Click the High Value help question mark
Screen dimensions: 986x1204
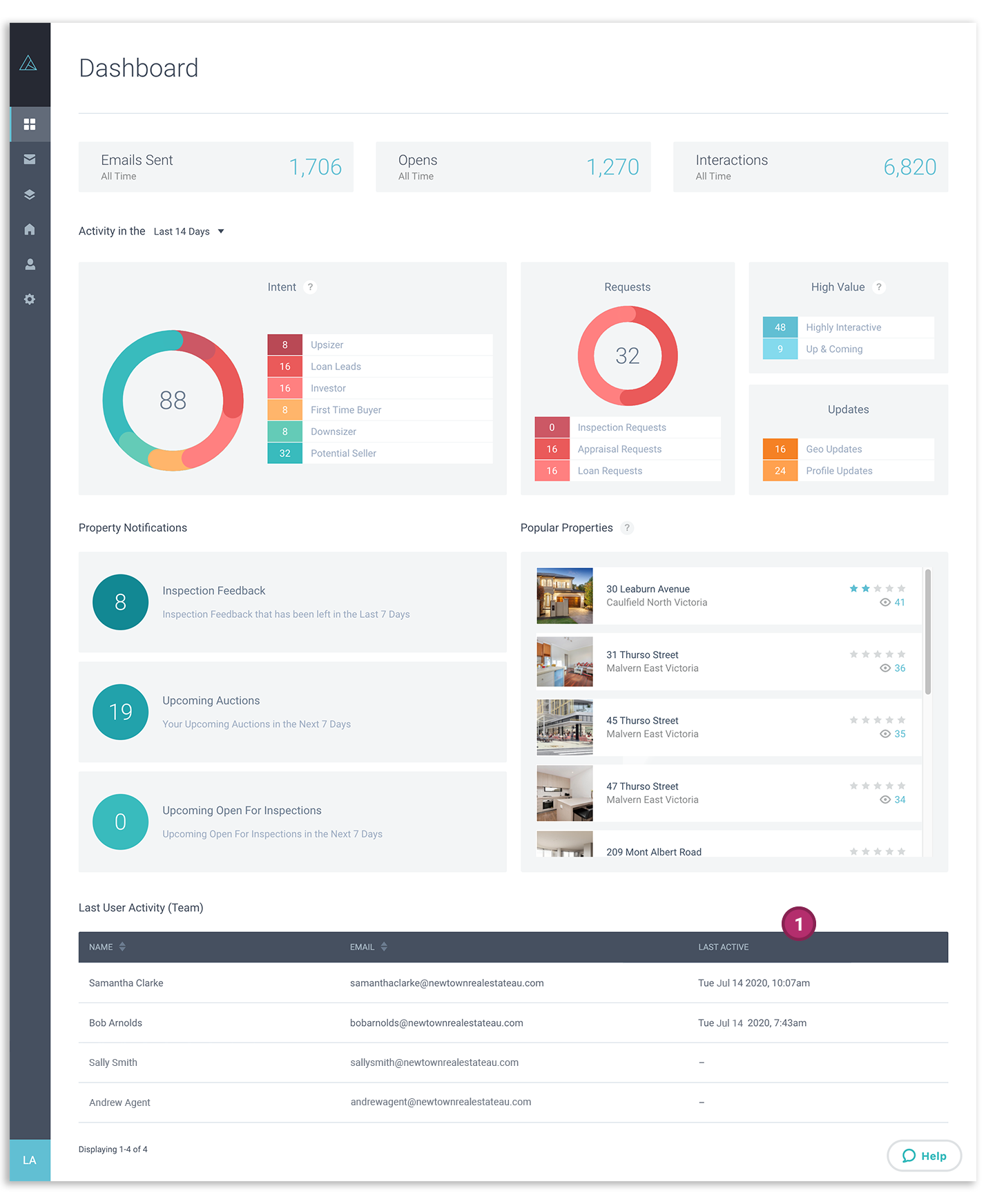tap(878, 287)
